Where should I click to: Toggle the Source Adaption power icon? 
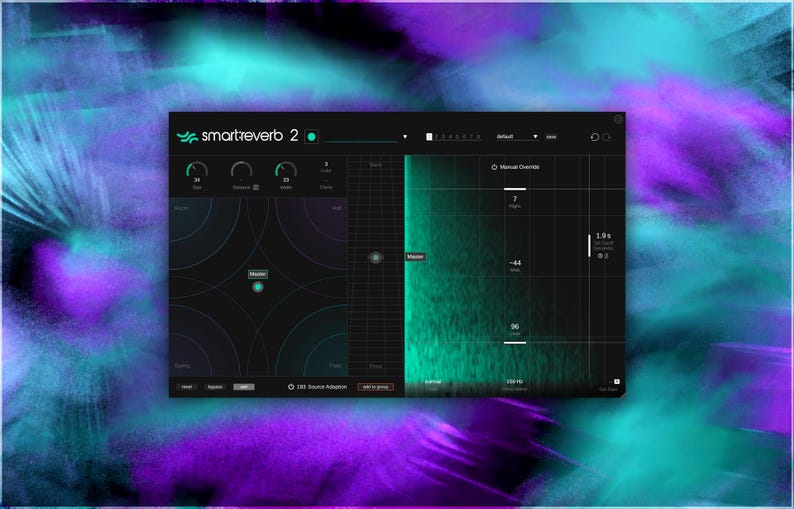click(291, 387)
